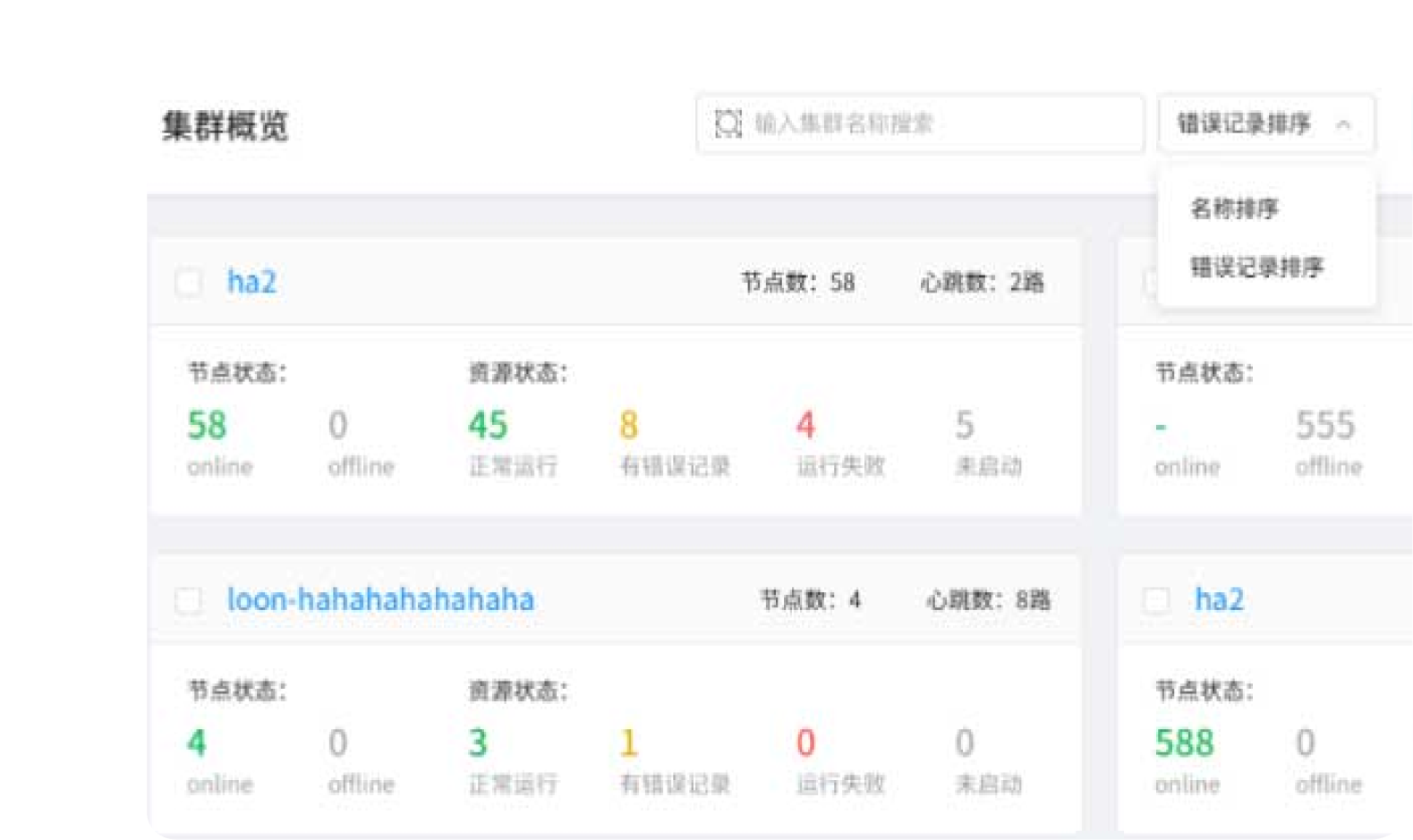Image resolution: width=1413 pixels, height=840 pixels.
Task: Tick the checkbox for the 58-node ha2 cluster
Action: (x=189, y=283)
